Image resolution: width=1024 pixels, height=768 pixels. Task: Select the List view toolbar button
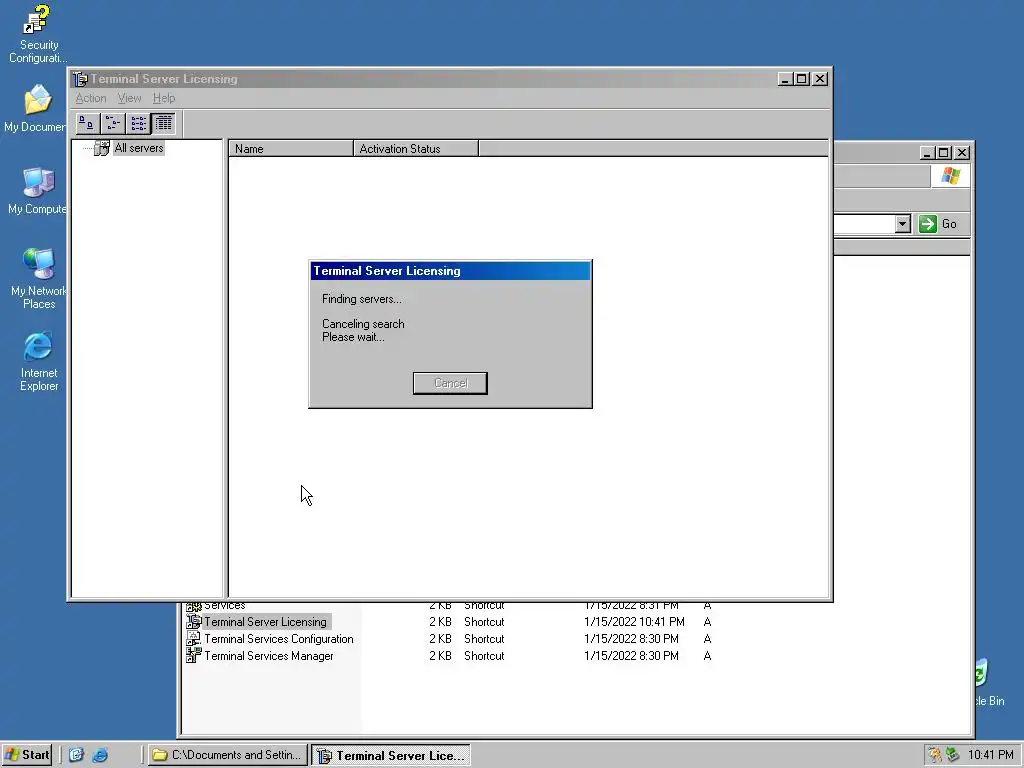[x=138, y=123]
